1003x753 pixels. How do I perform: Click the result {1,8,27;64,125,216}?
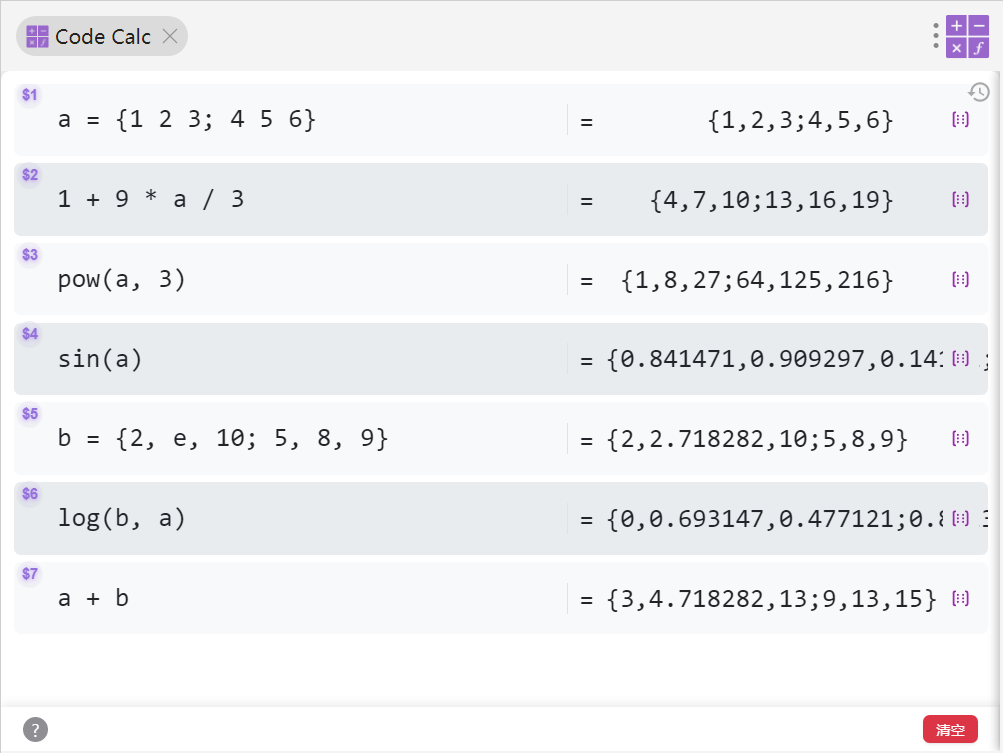757,280
